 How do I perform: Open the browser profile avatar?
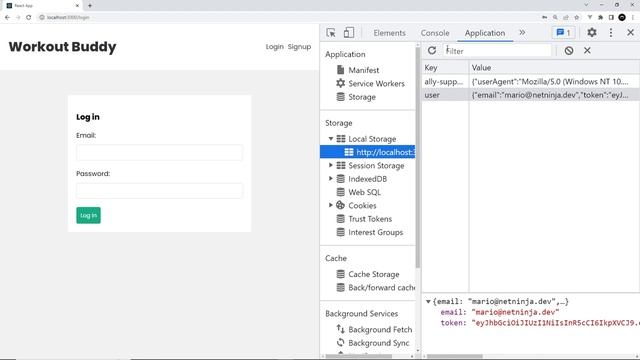coord(622,17)
